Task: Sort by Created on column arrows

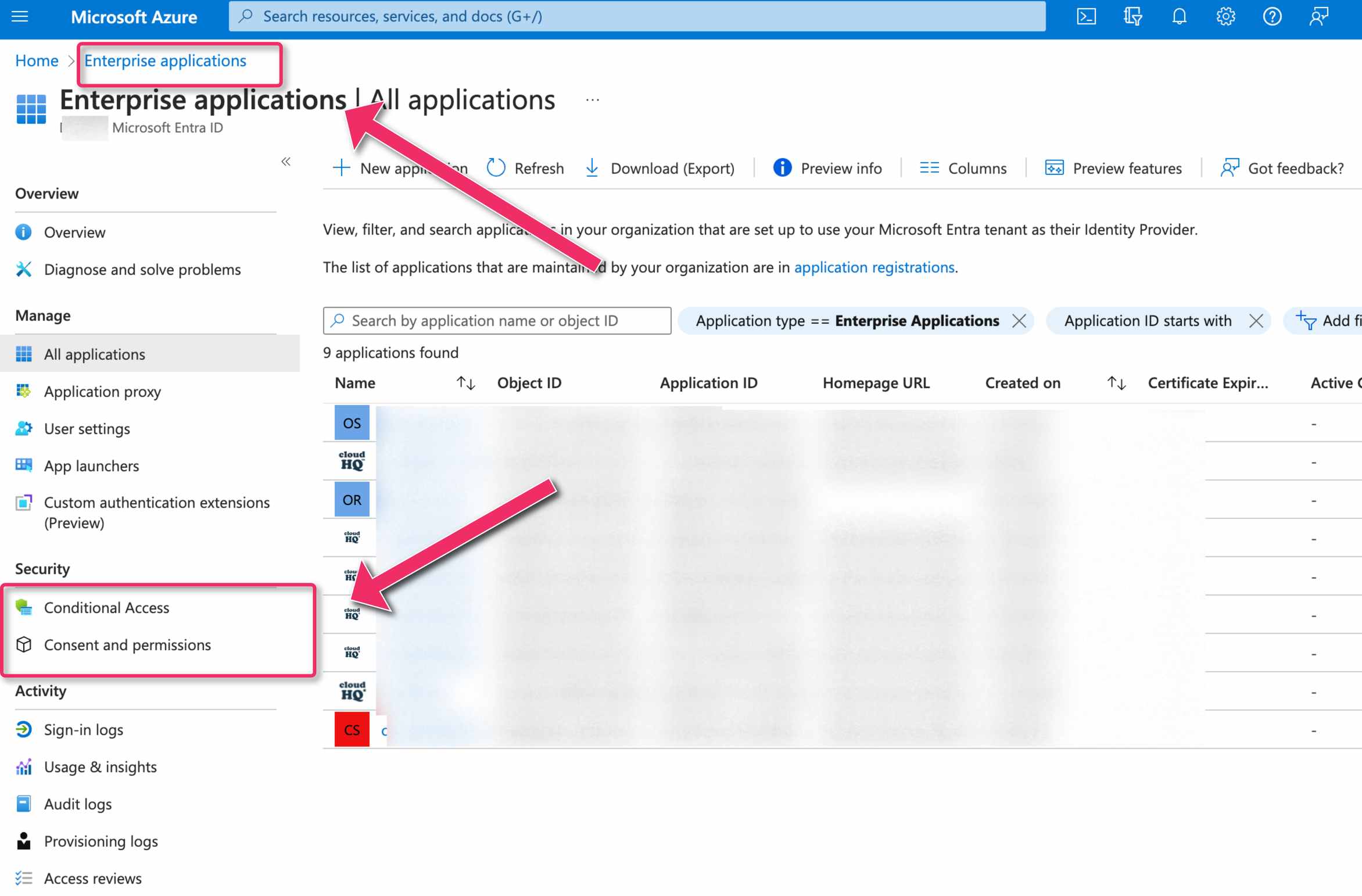Action: tap(1116, 383)
